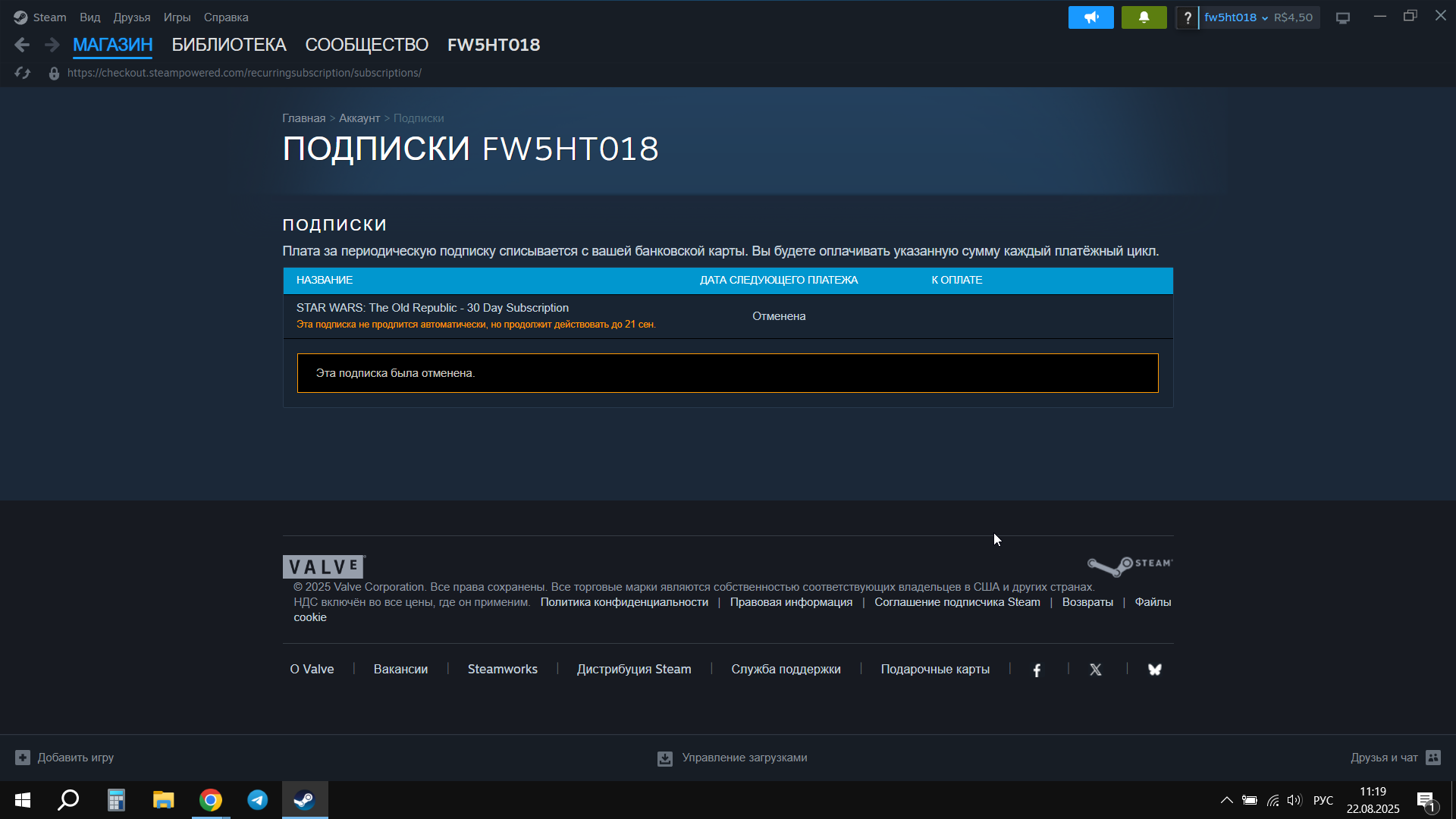Open FW5HT018 profile tab
Viewport: 1456px width, 819px height.
click(494, 45)
